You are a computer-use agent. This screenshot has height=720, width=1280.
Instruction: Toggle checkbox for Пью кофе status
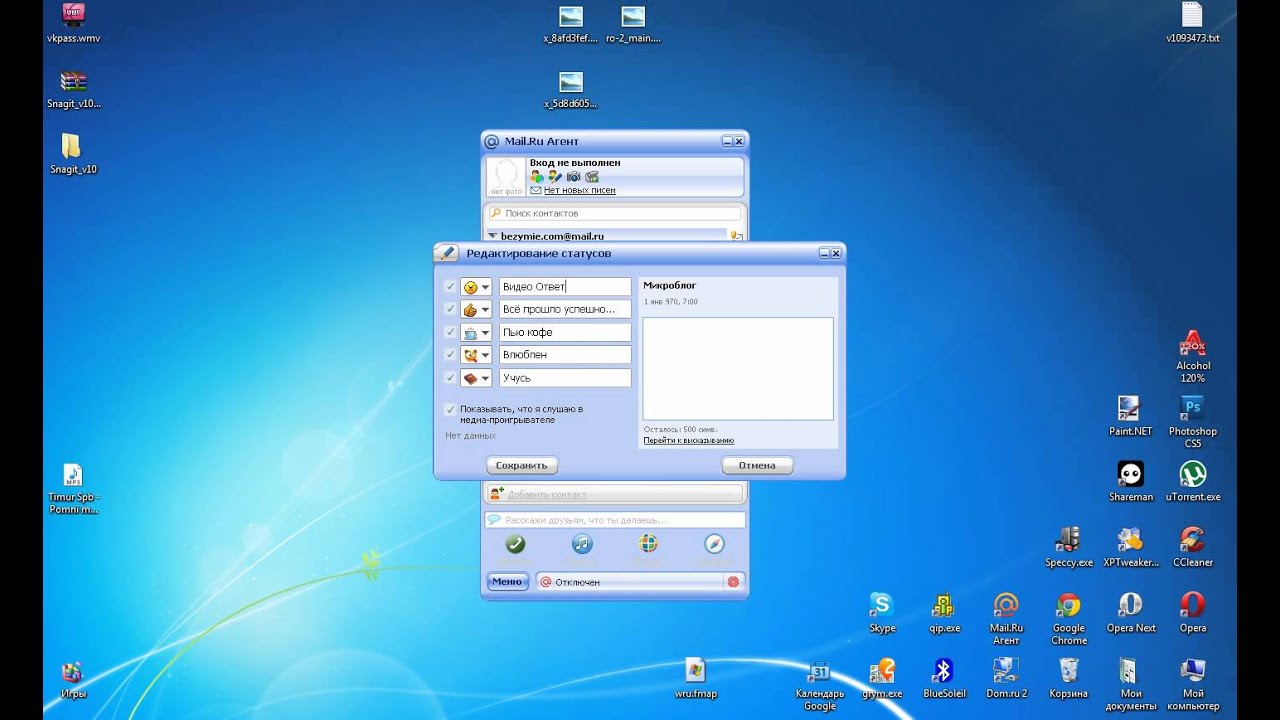[450, 332]
